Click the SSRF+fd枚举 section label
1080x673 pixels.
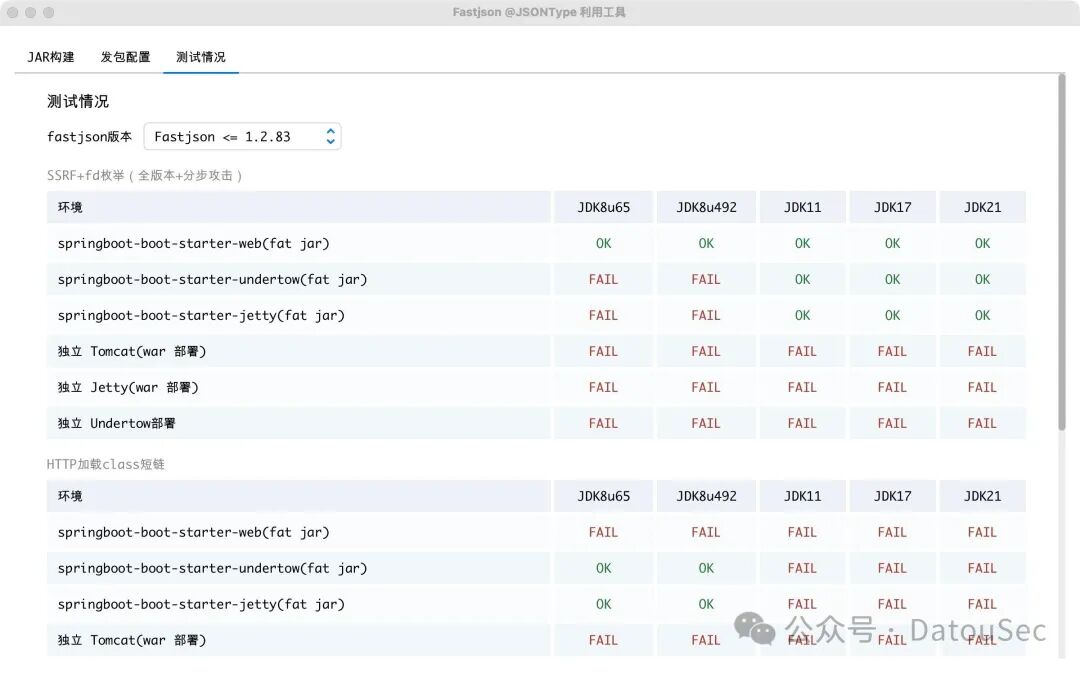[144, 175]
